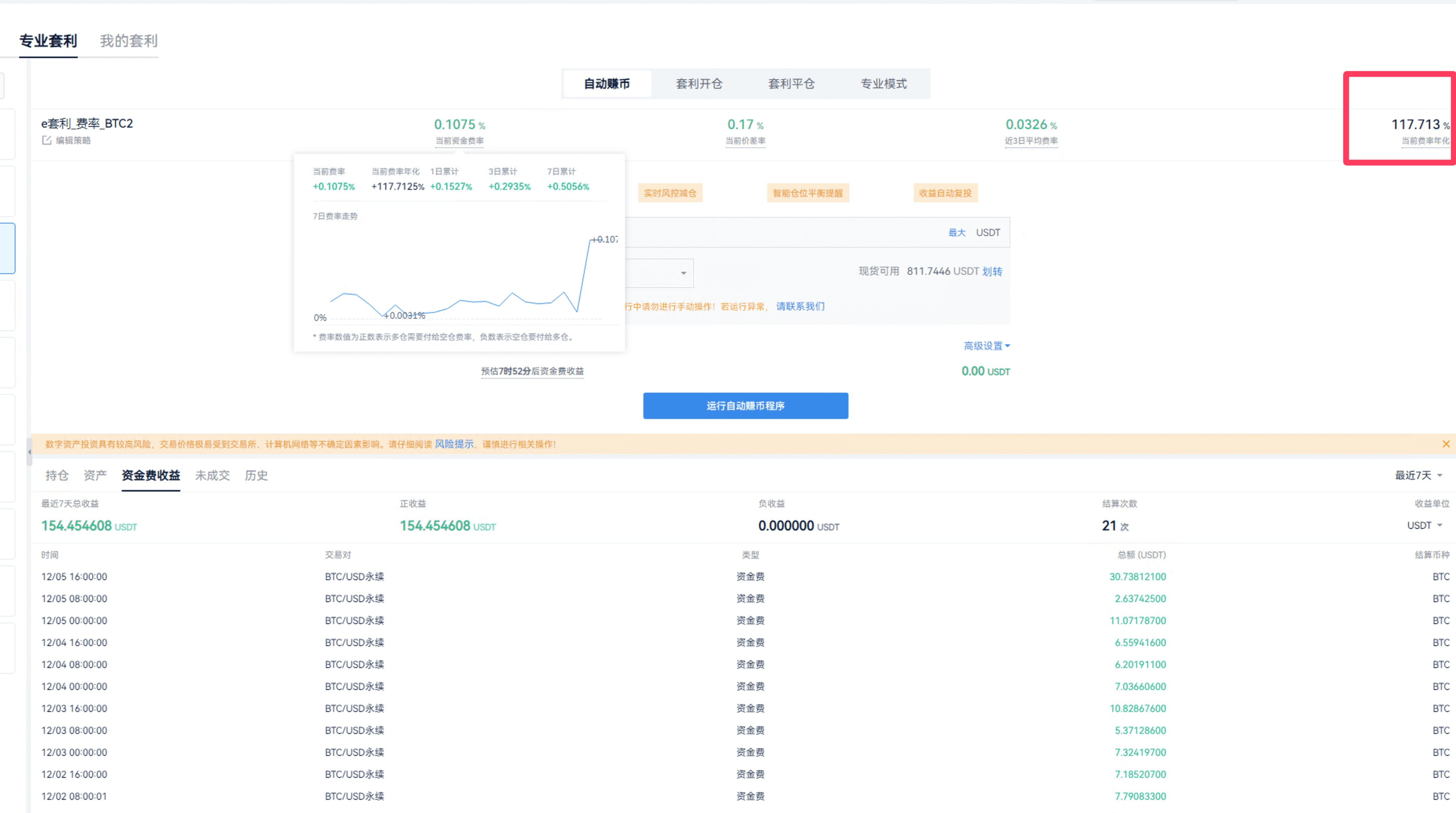
Task: Expand 高级设置 options
Action: pyautogui.click(x=986, y=346)
